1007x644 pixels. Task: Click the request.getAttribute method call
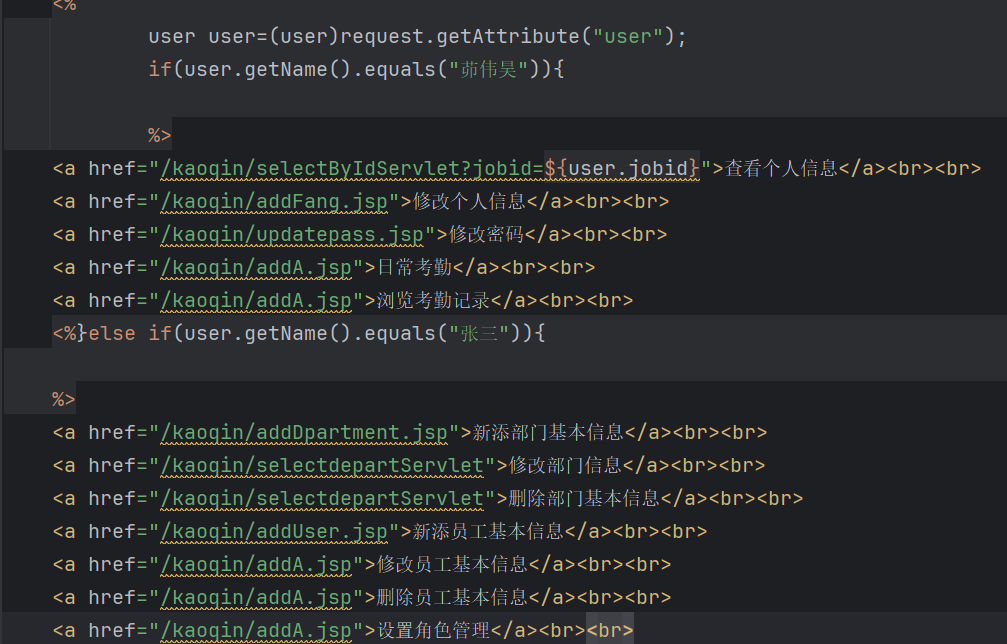(x=460, y=36)
